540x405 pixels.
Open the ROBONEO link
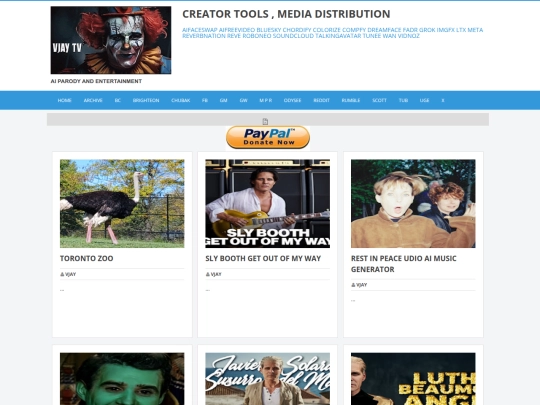(257, 36)
